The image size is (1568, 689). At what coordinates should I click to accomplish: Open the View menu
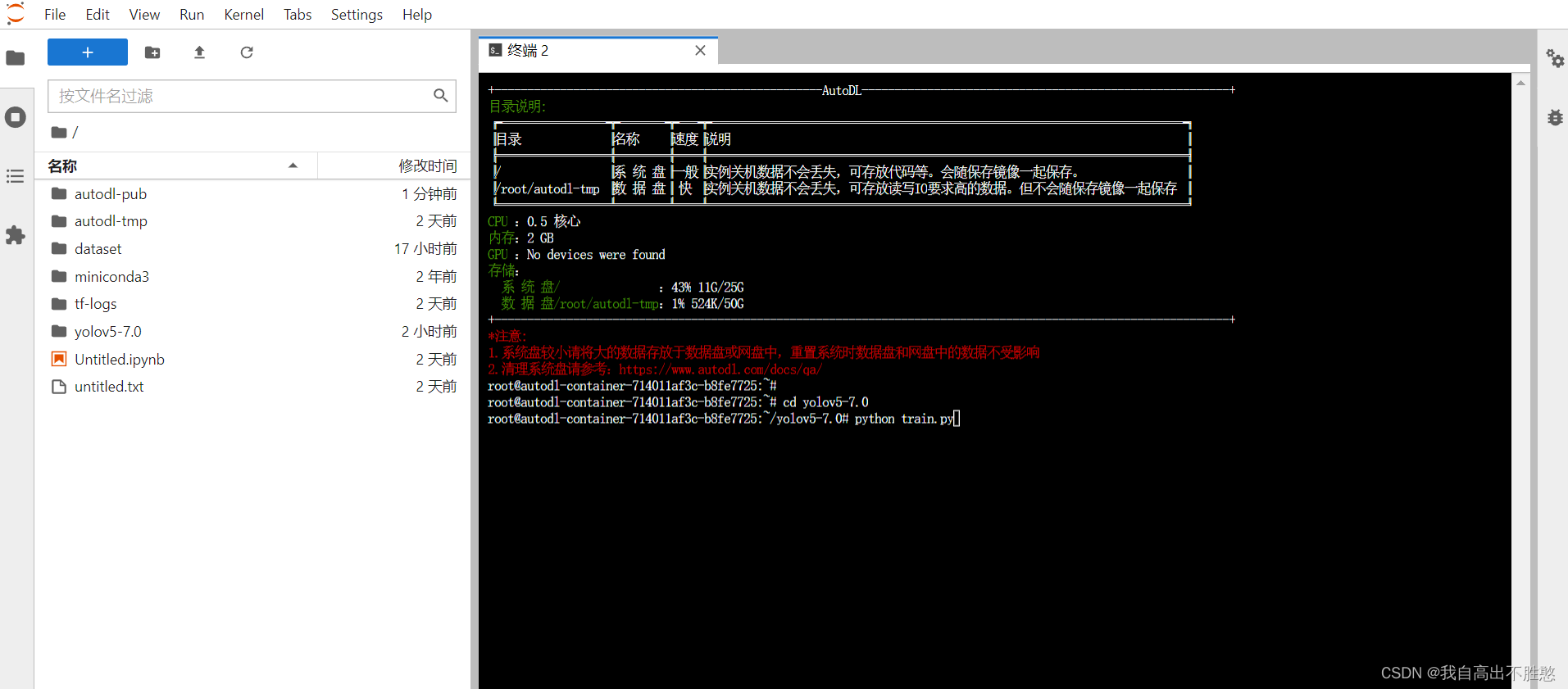(x=144, y=15)
